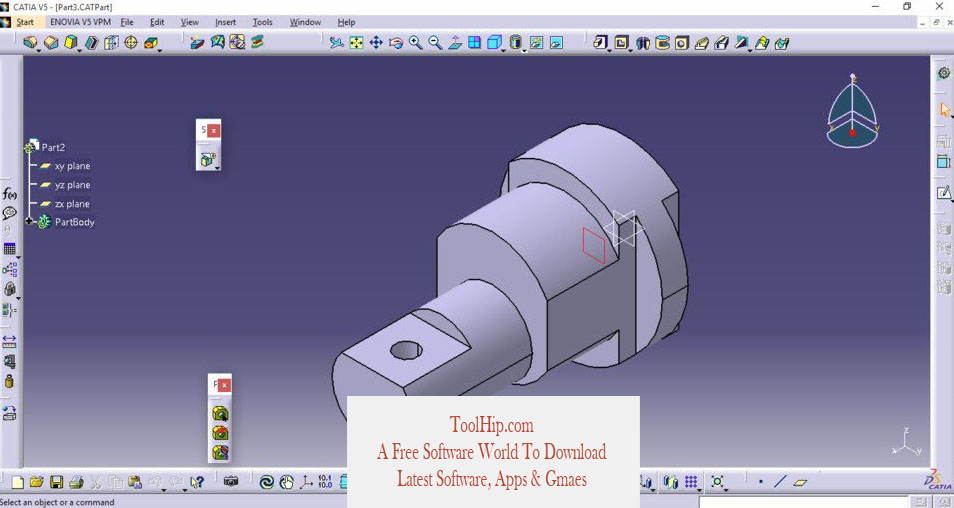Click the Create Multi-View icon
Screen dimensions: 954x508
475,43
